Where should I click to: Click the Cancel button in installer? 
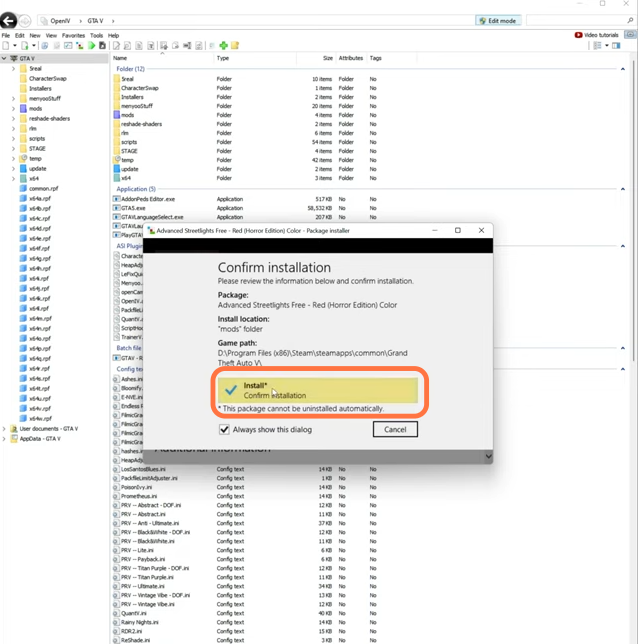[394, 430]
